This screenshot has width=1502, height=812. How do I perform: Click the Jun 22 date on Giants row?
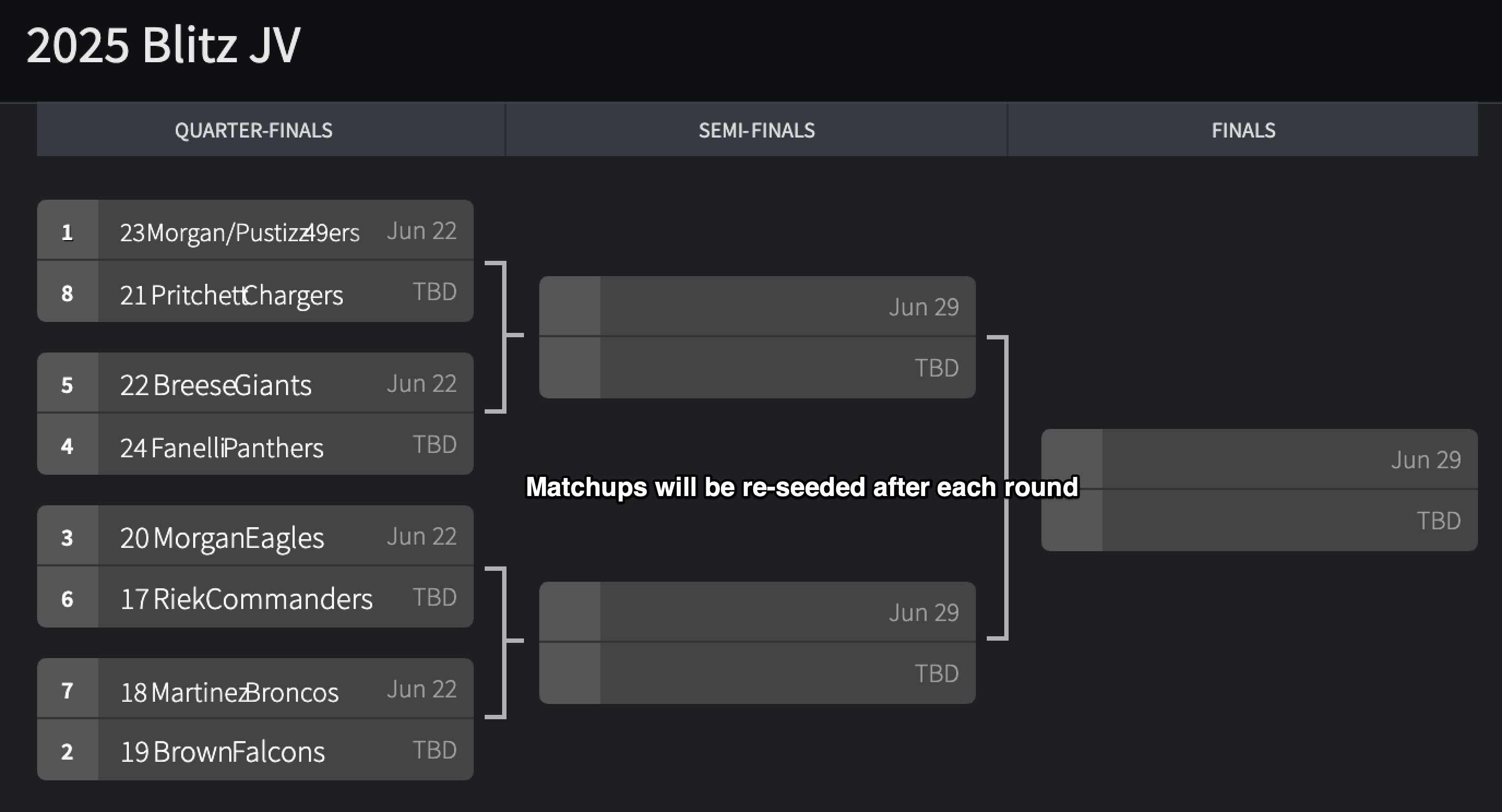click(421, 384)
